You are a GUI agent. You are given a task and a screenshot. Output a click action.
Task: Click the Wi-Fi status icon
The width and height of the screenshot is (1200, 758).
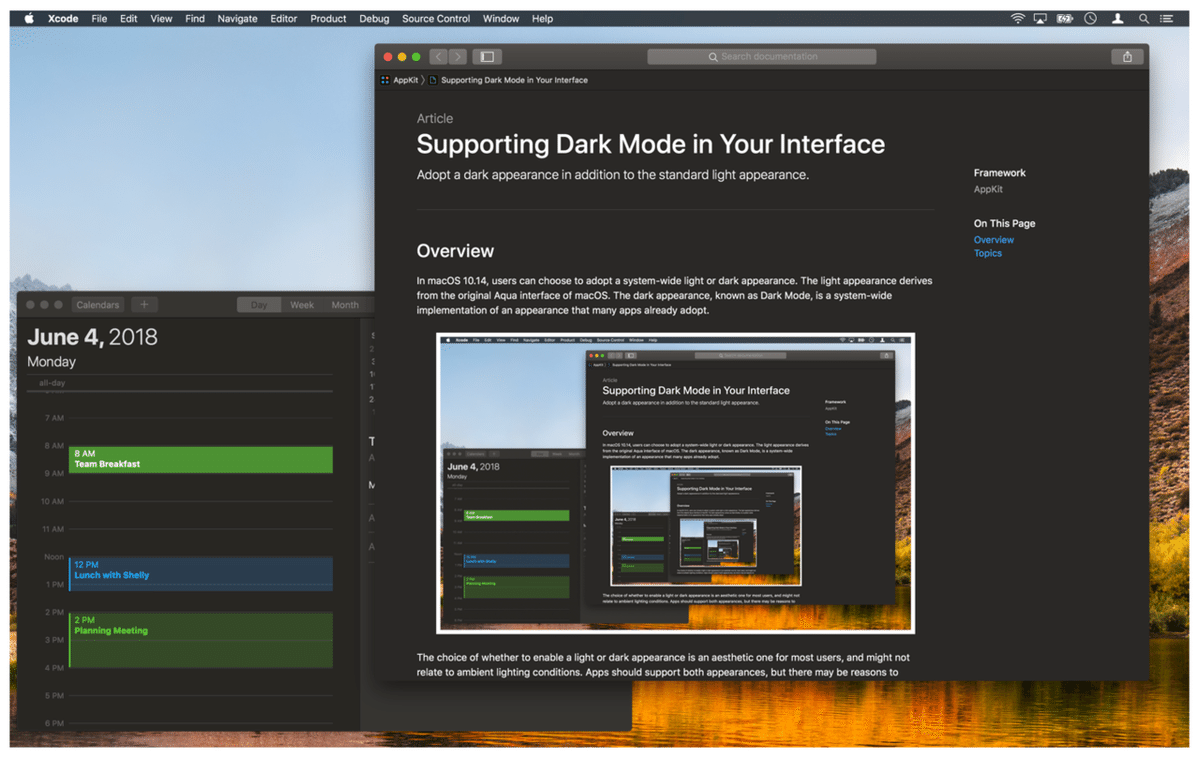1018,19
